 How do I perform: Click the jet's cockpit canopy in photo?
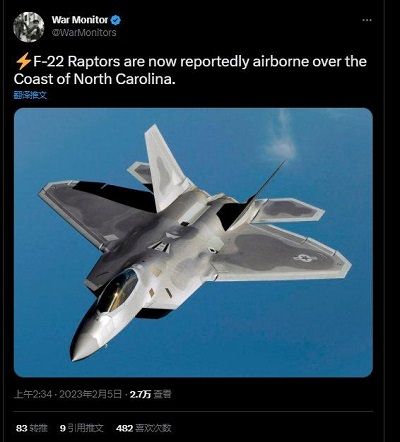117,291
